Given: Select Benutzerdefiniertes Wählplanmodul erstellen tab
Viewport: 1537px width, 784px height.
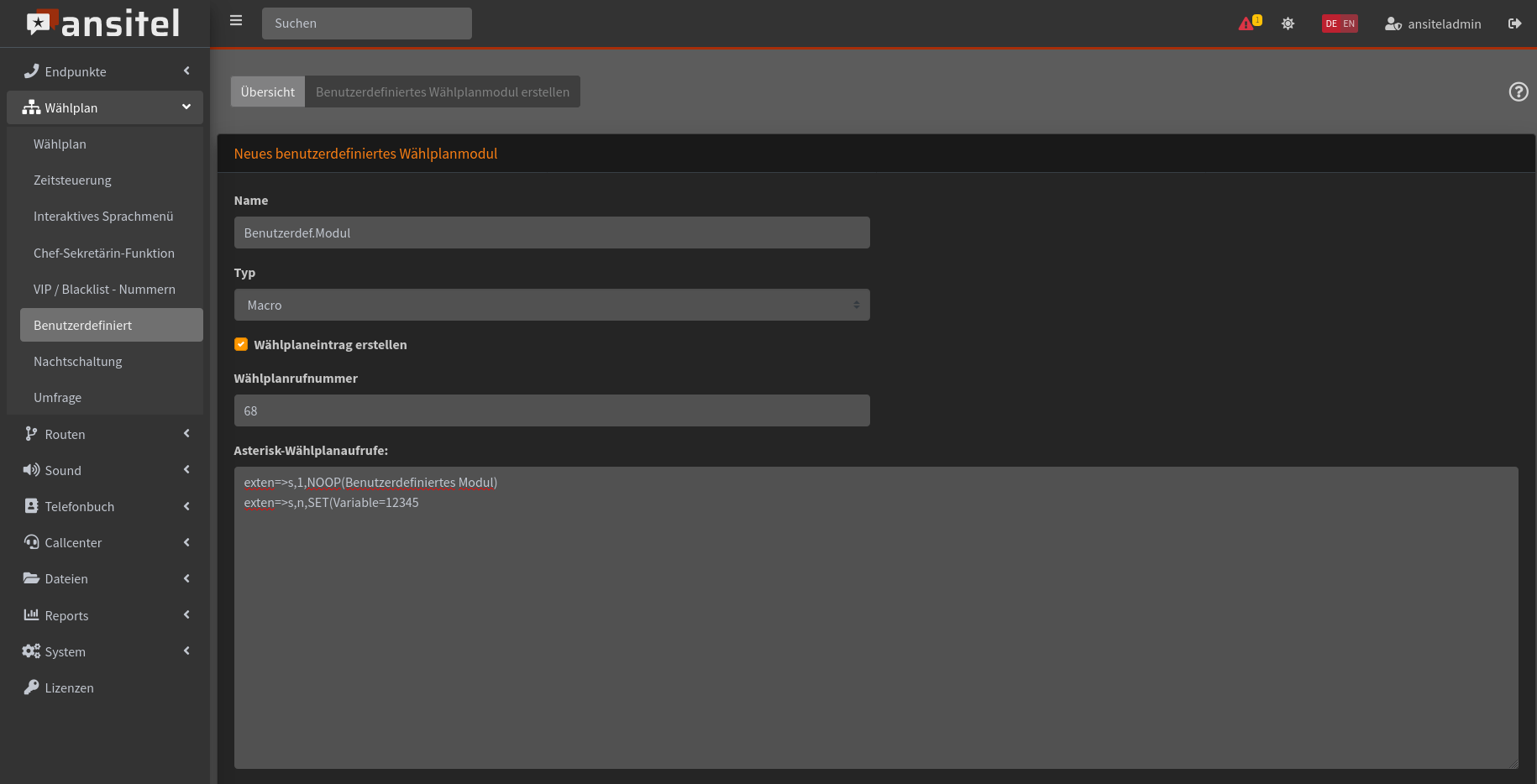Looking at the screenshot, I should [442, 91].
